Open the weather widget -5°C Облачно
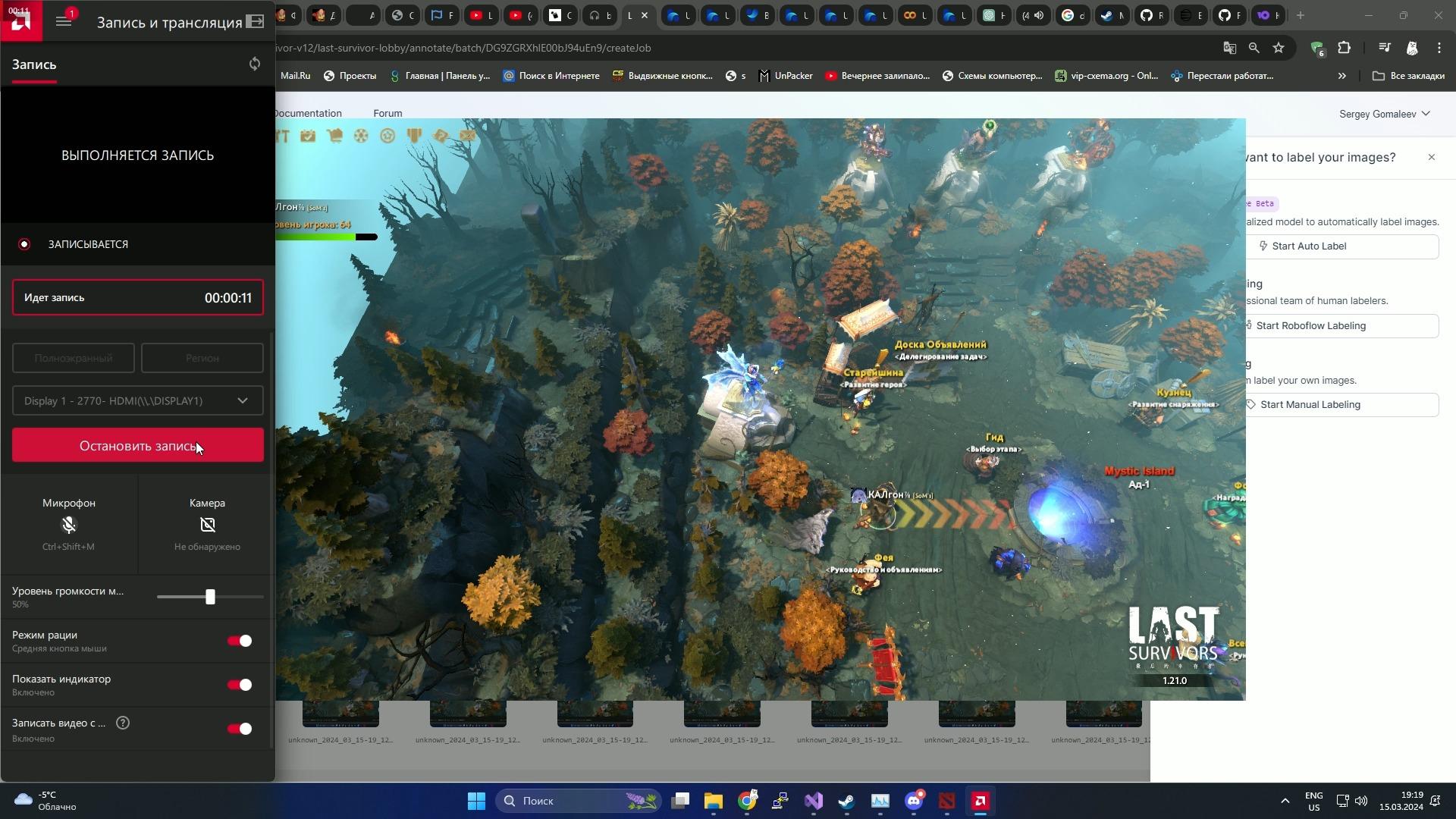Image resolution: width=1456 pixels, height=819 pixels. click(45, 801)
